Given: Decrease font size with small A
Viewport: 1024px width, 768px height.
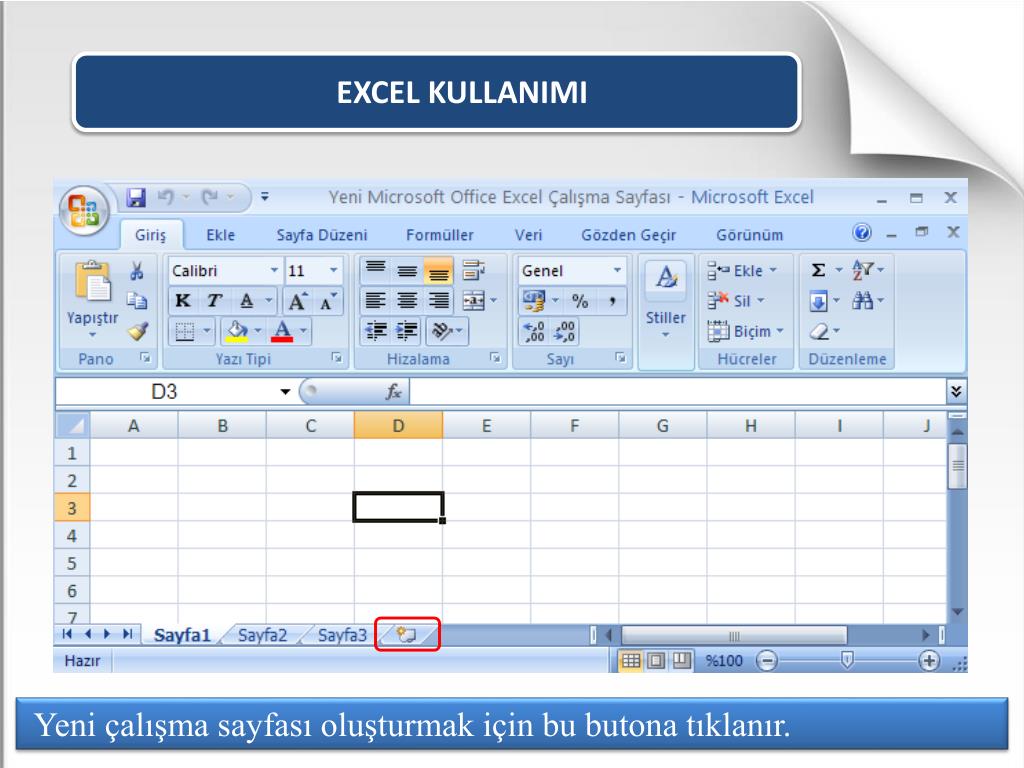Looking at the screenshot, I should (328, 302).
